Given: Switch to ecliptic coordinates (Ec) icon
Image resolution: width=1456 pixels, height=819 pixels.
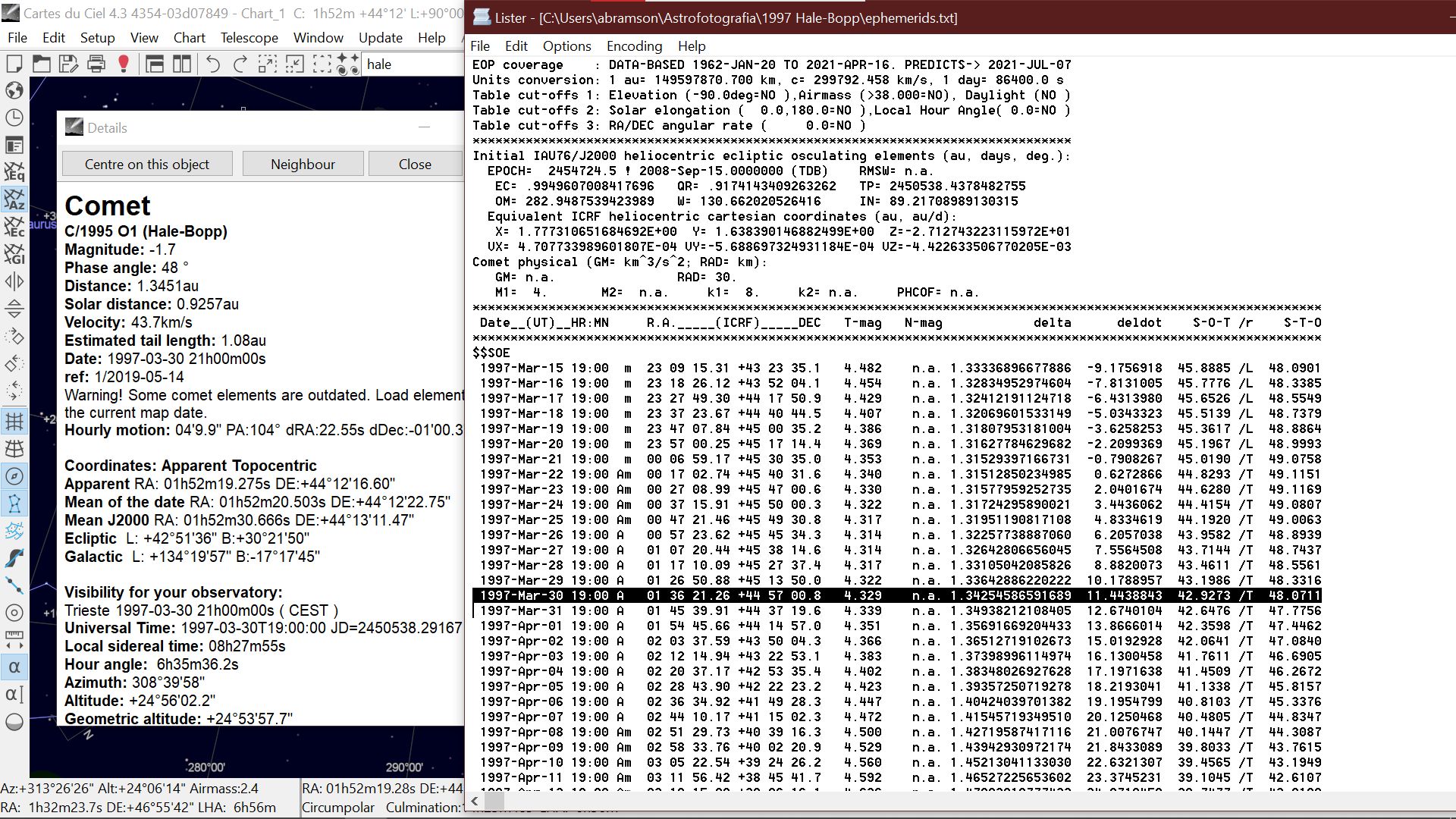Looking at the screenshot, I should pyautogui.click(x=14, y=227).
